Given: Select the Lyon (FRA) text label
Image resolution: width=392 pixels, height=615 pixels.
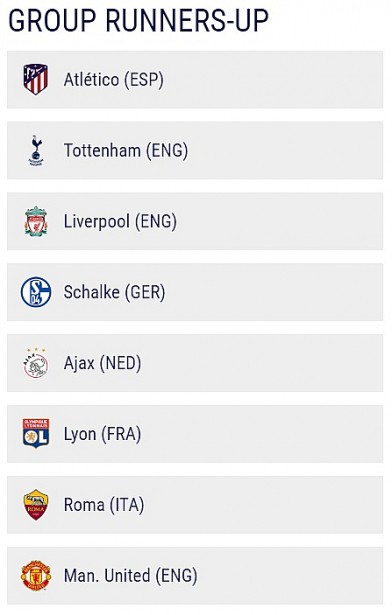Looking at the screenshot, I should [x=102, y=435].
